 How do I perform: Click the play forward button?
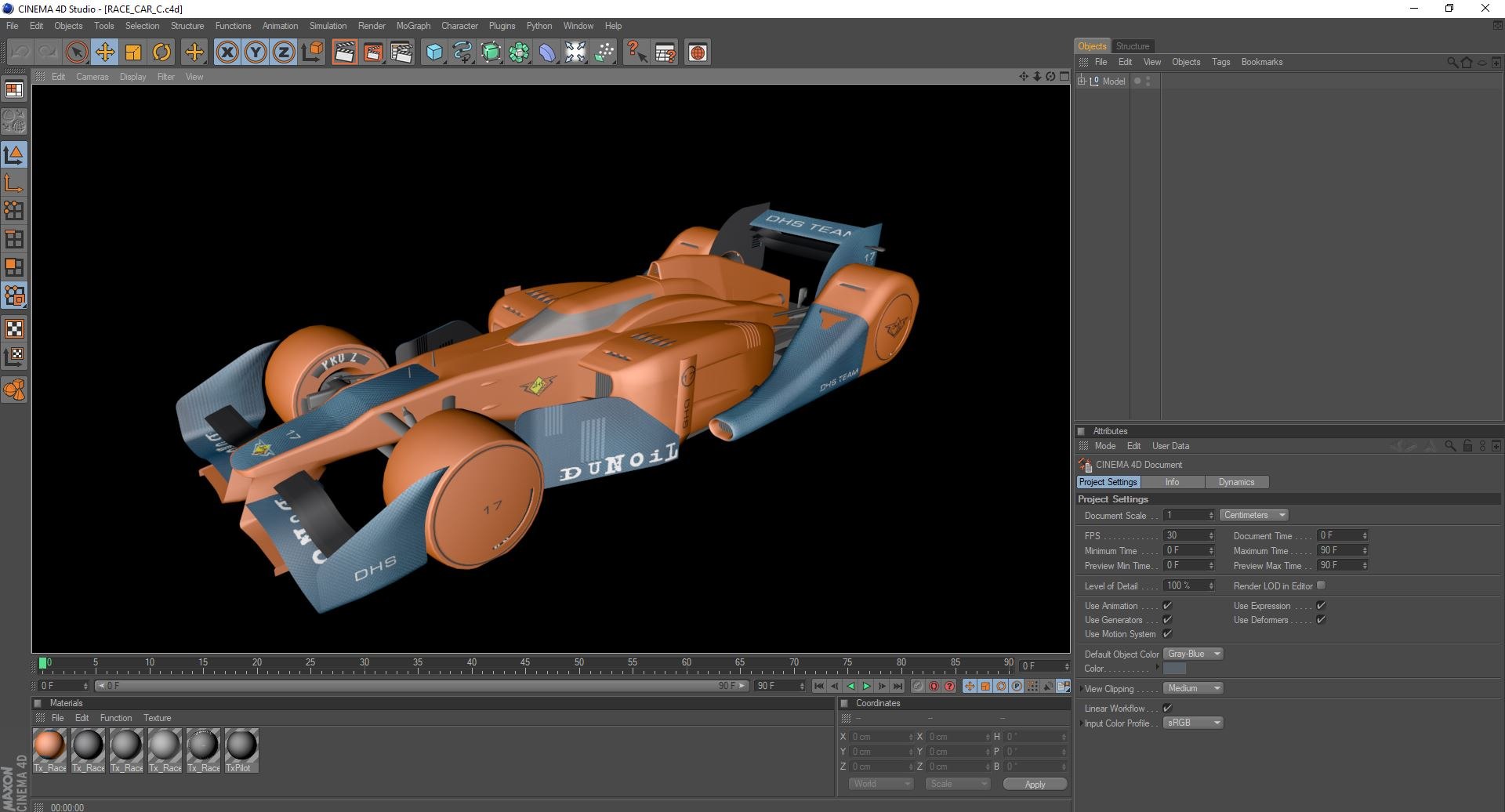(866, 687)
